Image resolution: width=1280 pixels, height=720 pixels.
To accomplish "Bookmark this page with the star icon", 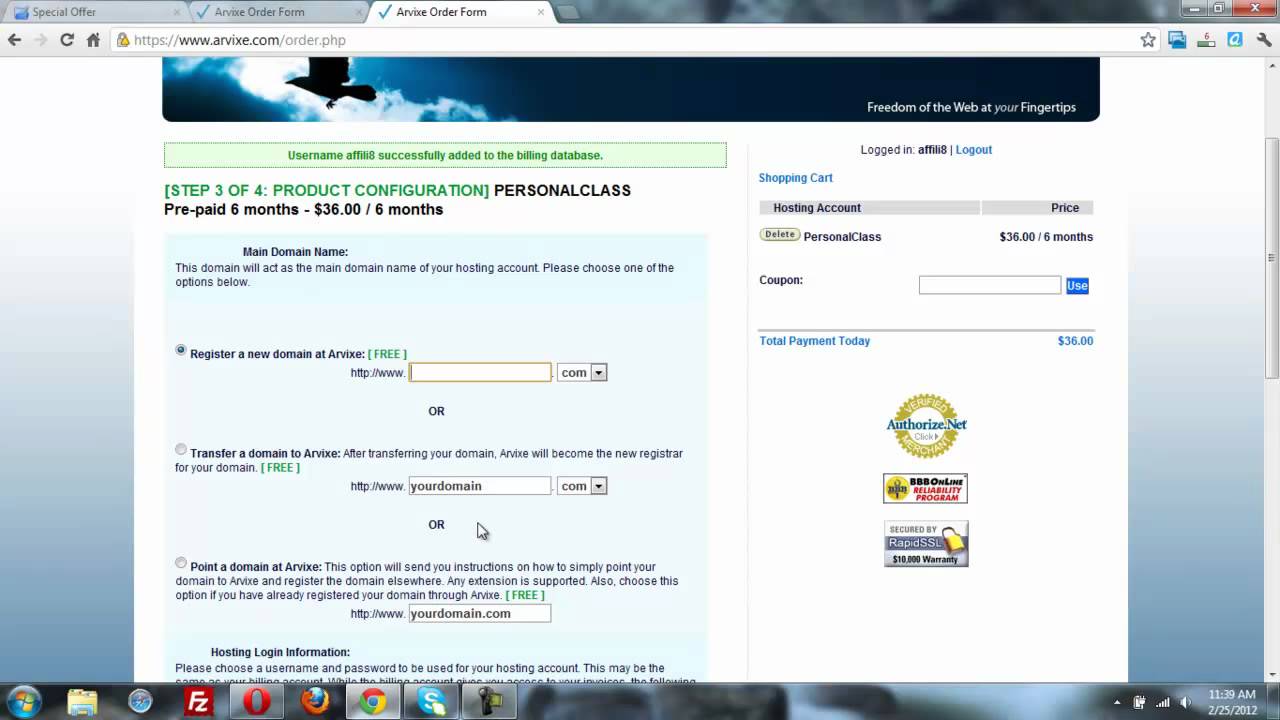I will (x=1148, y=40).
